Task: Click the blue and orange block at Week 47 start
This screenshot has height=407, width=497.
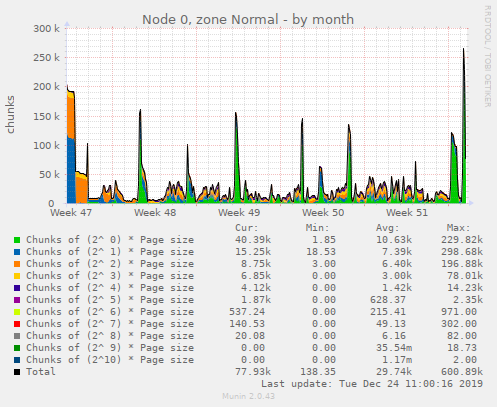Action: 71,145
